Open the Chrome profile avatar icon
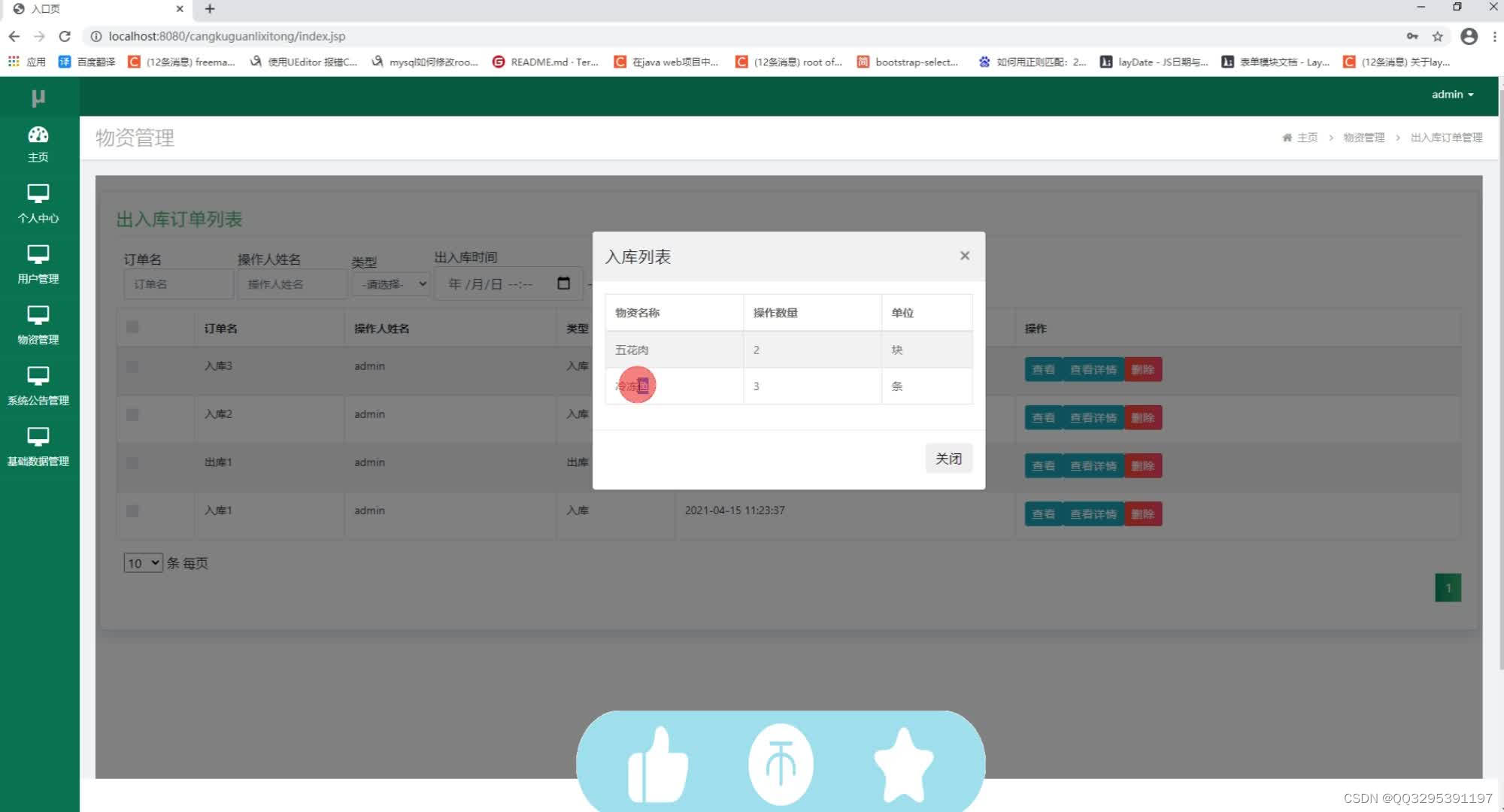The height and width of the screenshot is (812, 1504). pos(1469,36)
